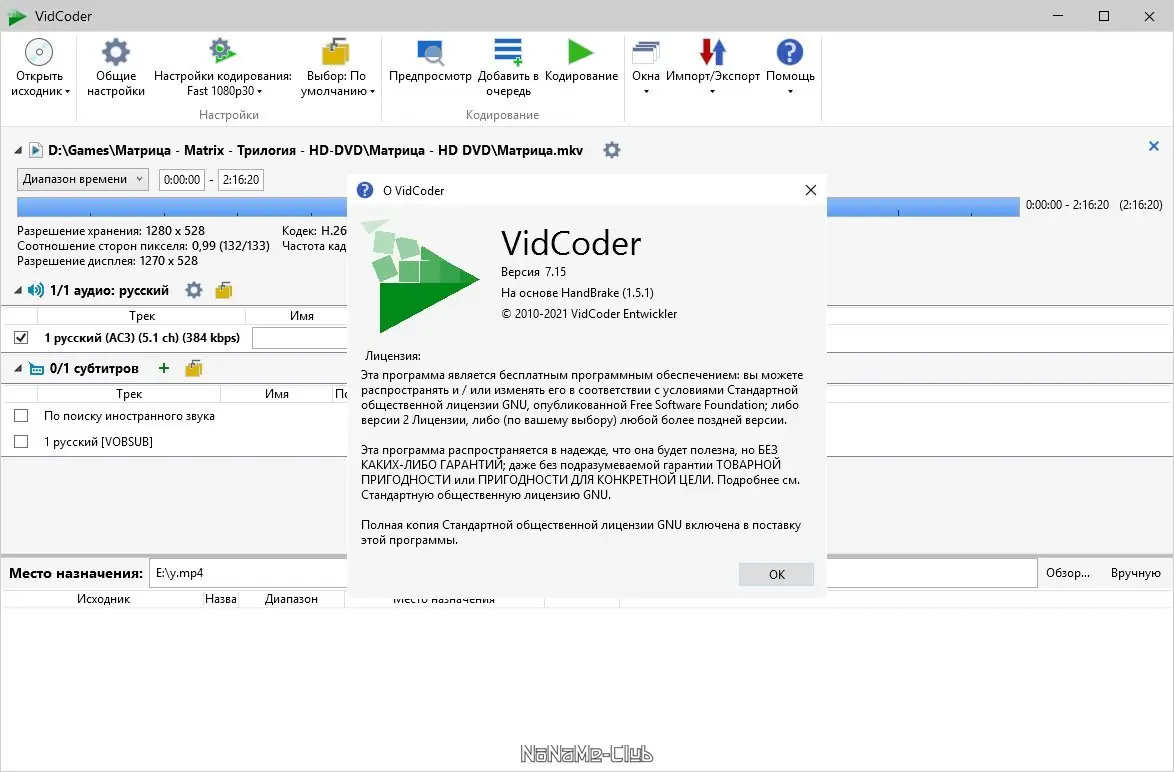
Task: Uncheck 1 русский (AC3) audio track
Action: click(21, 338)
